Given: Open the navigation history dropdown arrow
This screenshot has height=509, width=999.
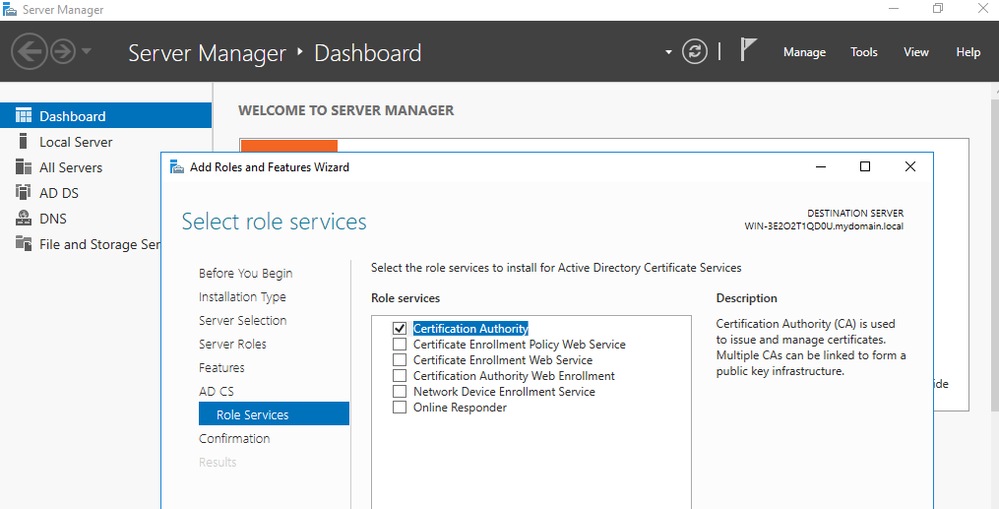Looking at the screenshot, I should [87, 51].
